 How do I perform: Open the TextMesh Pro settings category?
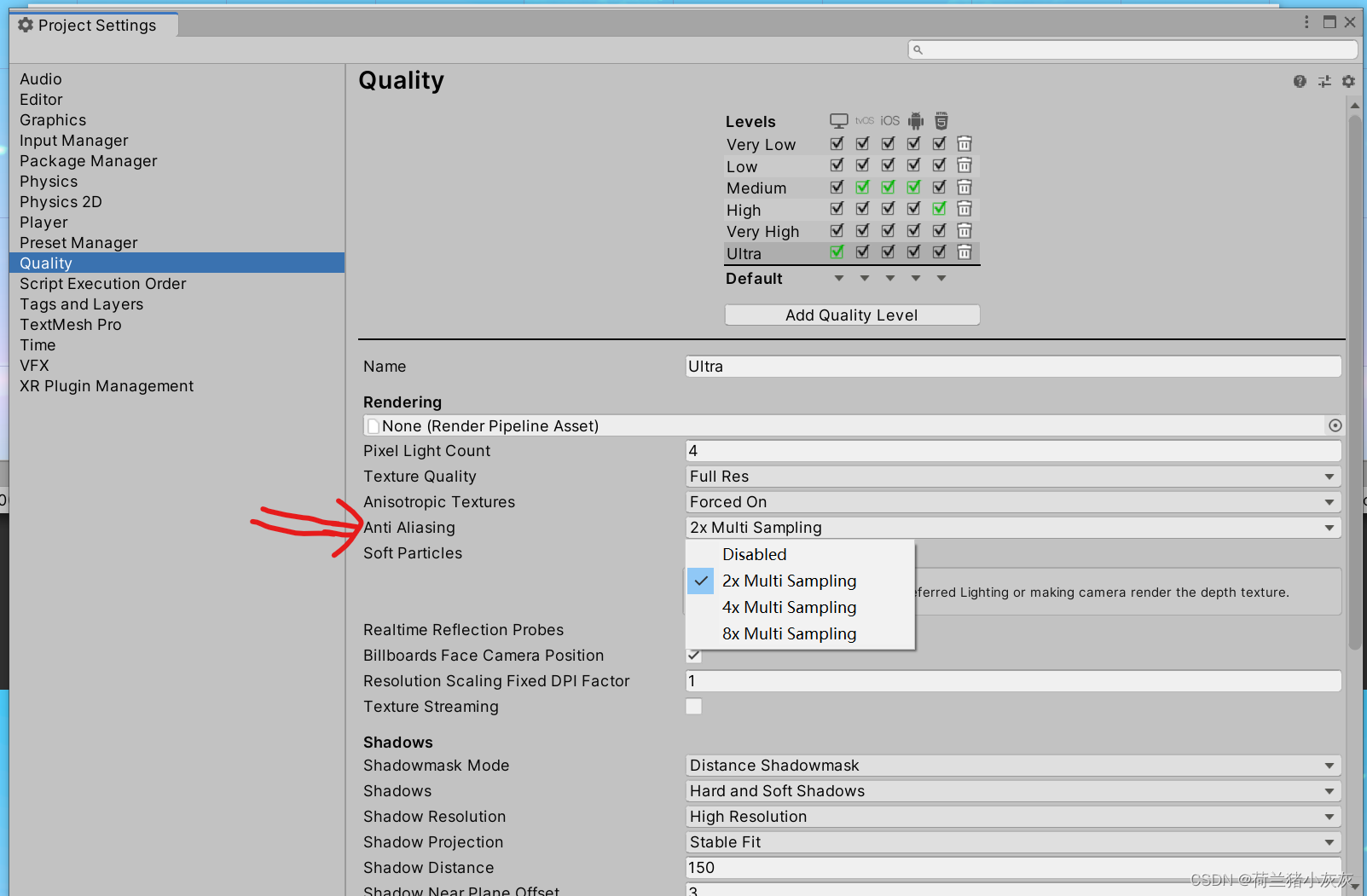[x=71, y=325]
